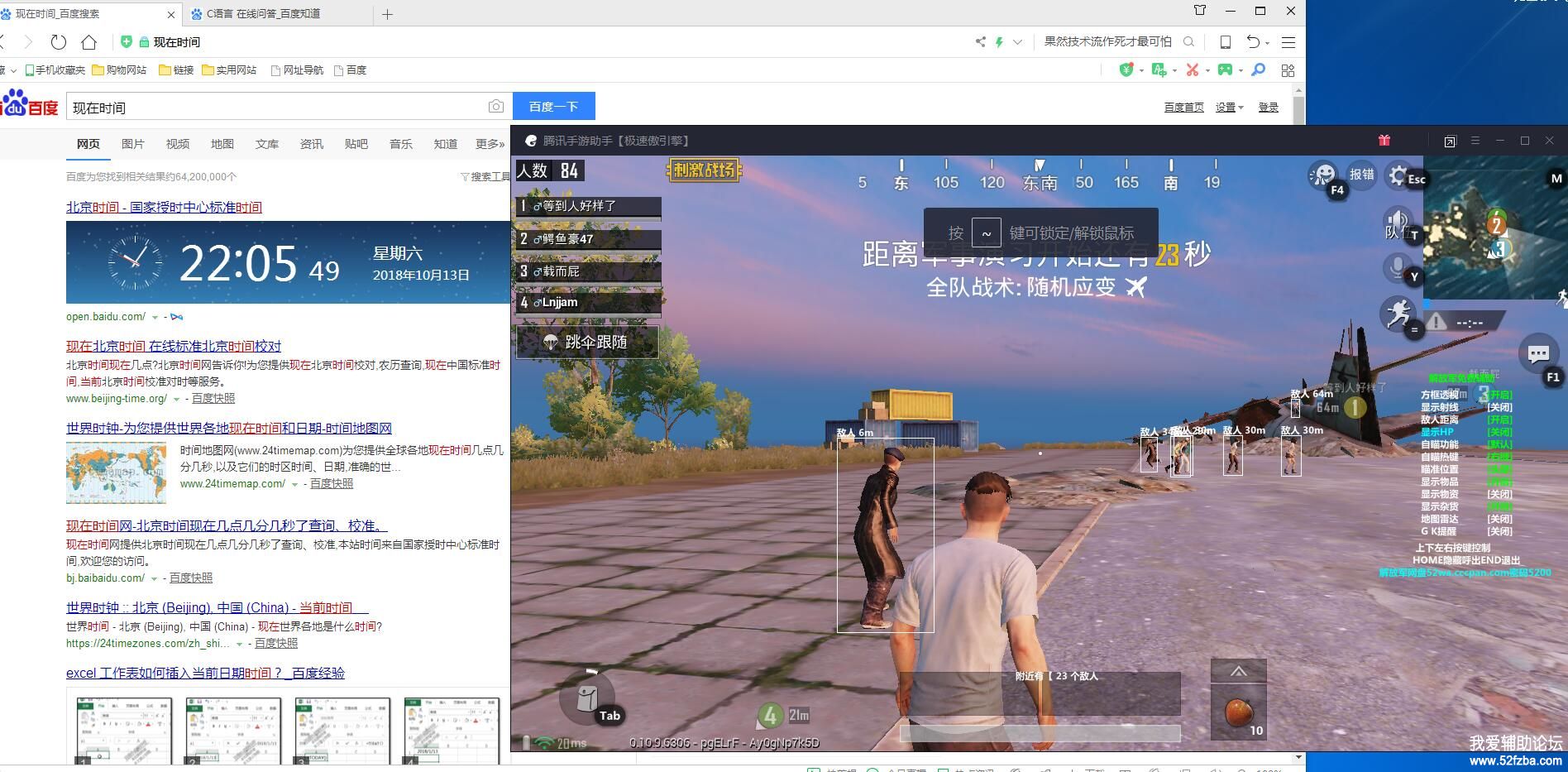Reload the page with refresh icon
1568x772 pixels.
[x=58, y=42]
